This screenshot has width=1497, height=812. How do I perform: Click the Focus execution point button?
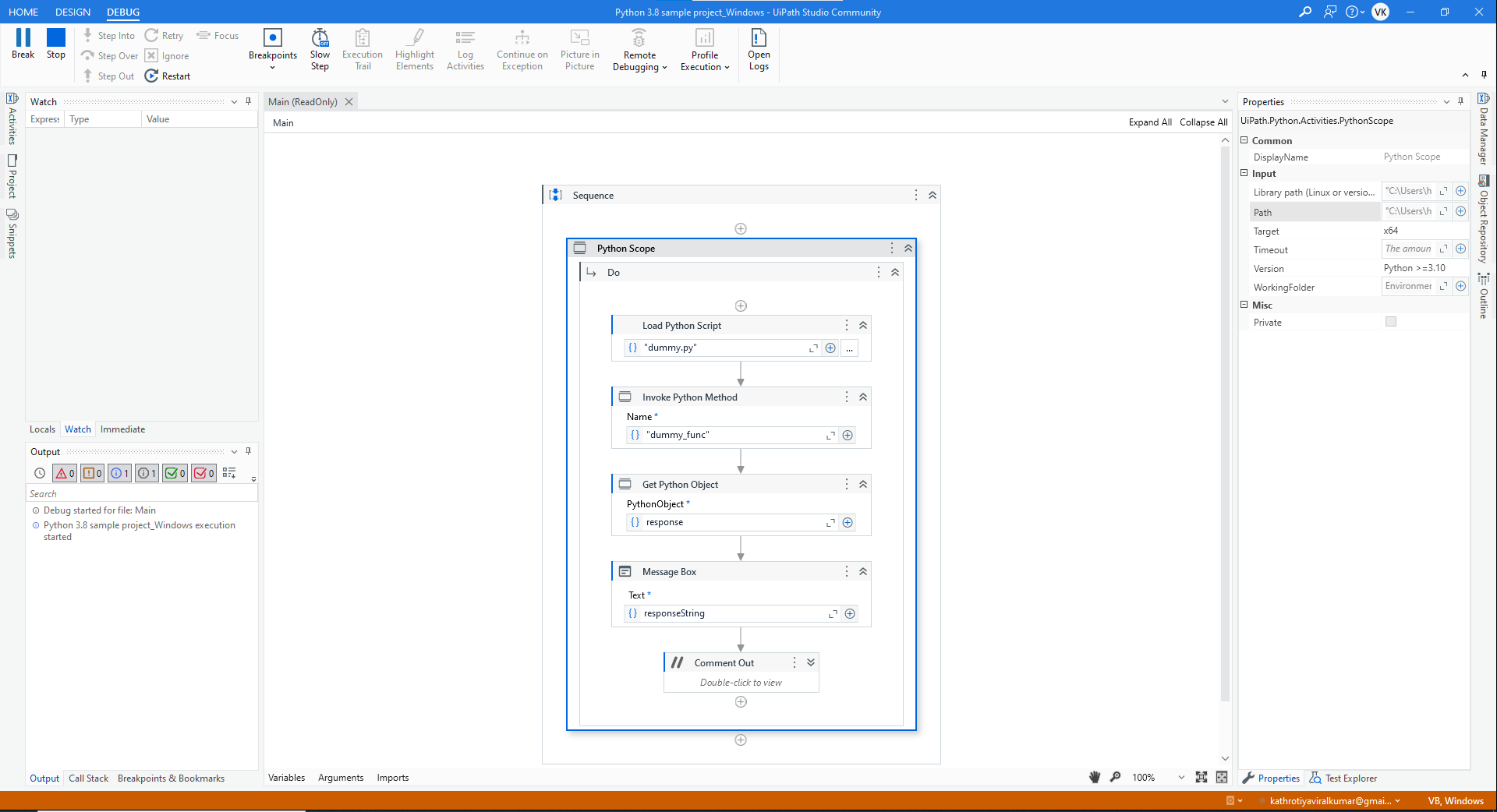click(218, 35)
